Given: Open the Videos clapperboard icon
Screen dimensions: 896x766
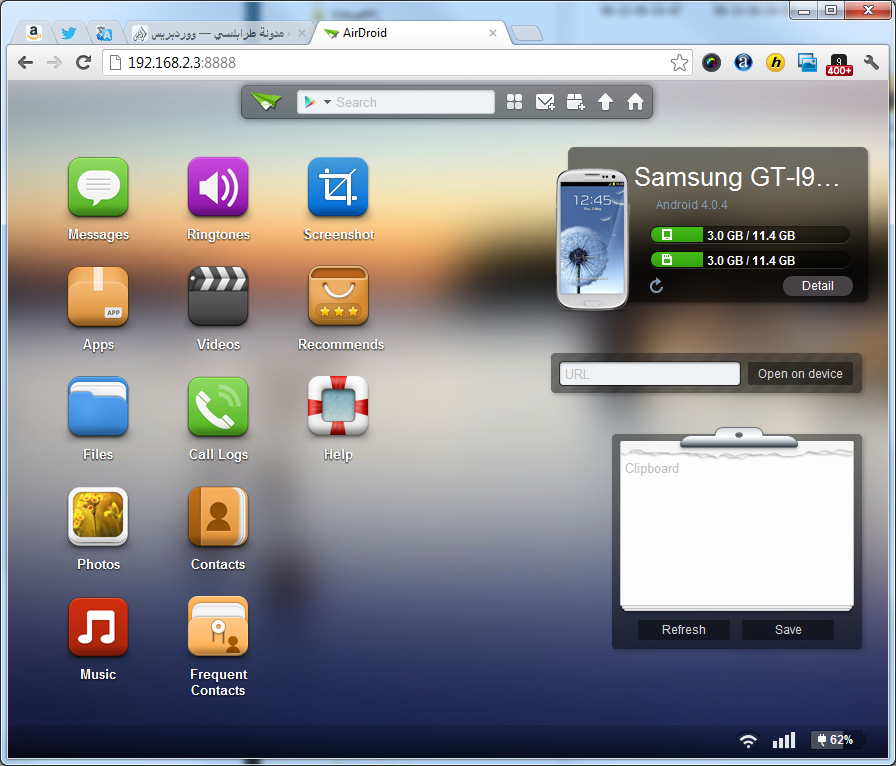Looking at the screenshot, I should click(218, 296).
